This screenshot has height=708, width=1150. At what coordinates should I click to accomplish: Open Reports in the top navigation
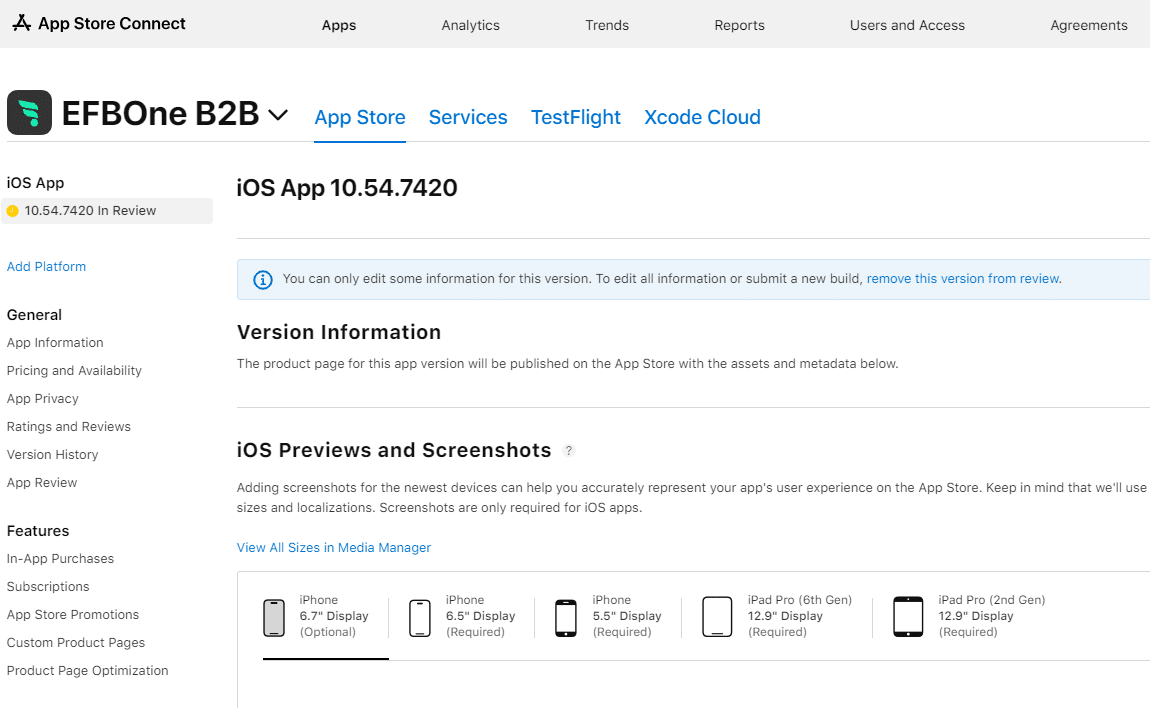tap(739, 25)
